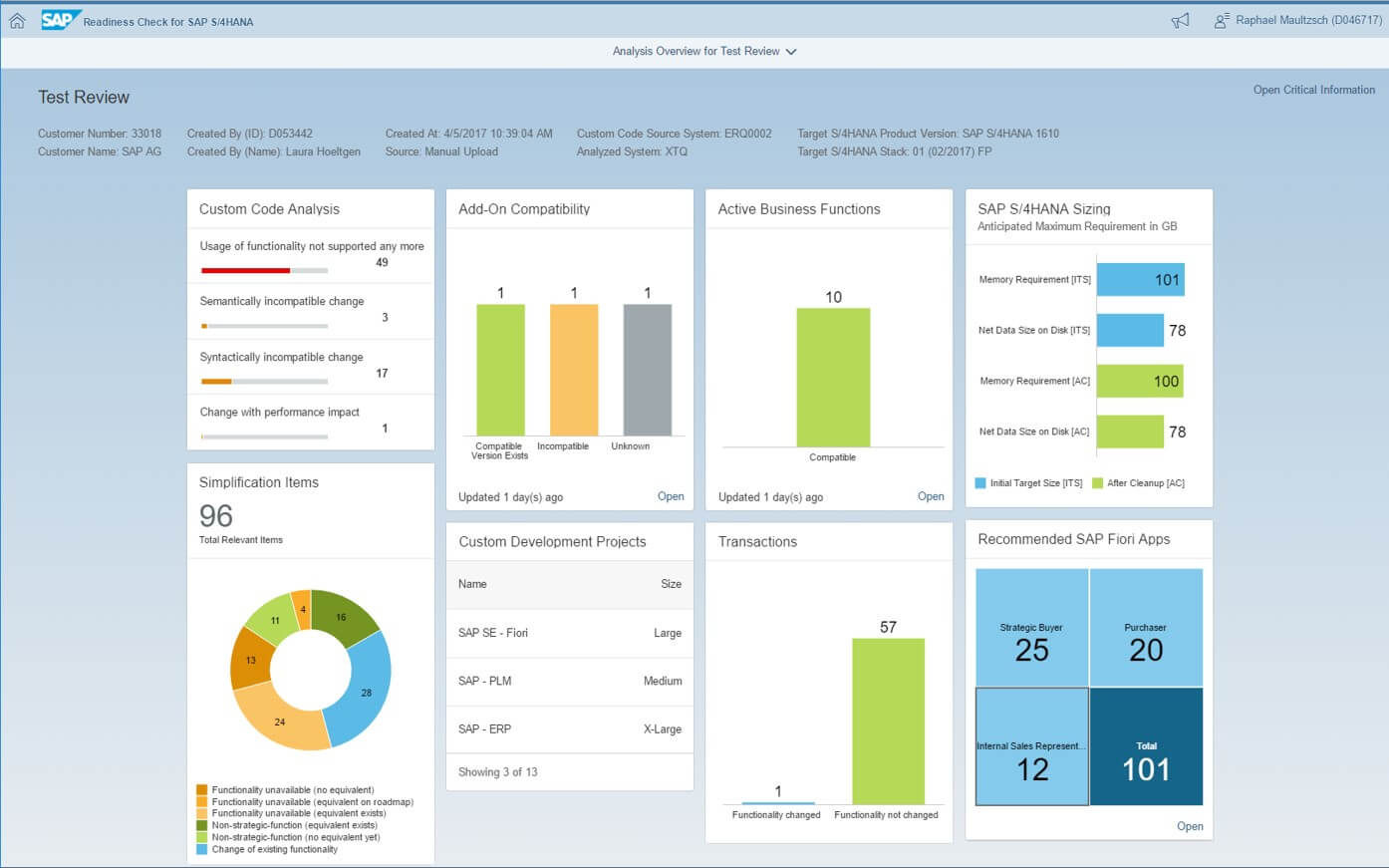Click the user profile icon
Screen dimensions: 1389x868
pyautogui.click(x=1221, y=21)
